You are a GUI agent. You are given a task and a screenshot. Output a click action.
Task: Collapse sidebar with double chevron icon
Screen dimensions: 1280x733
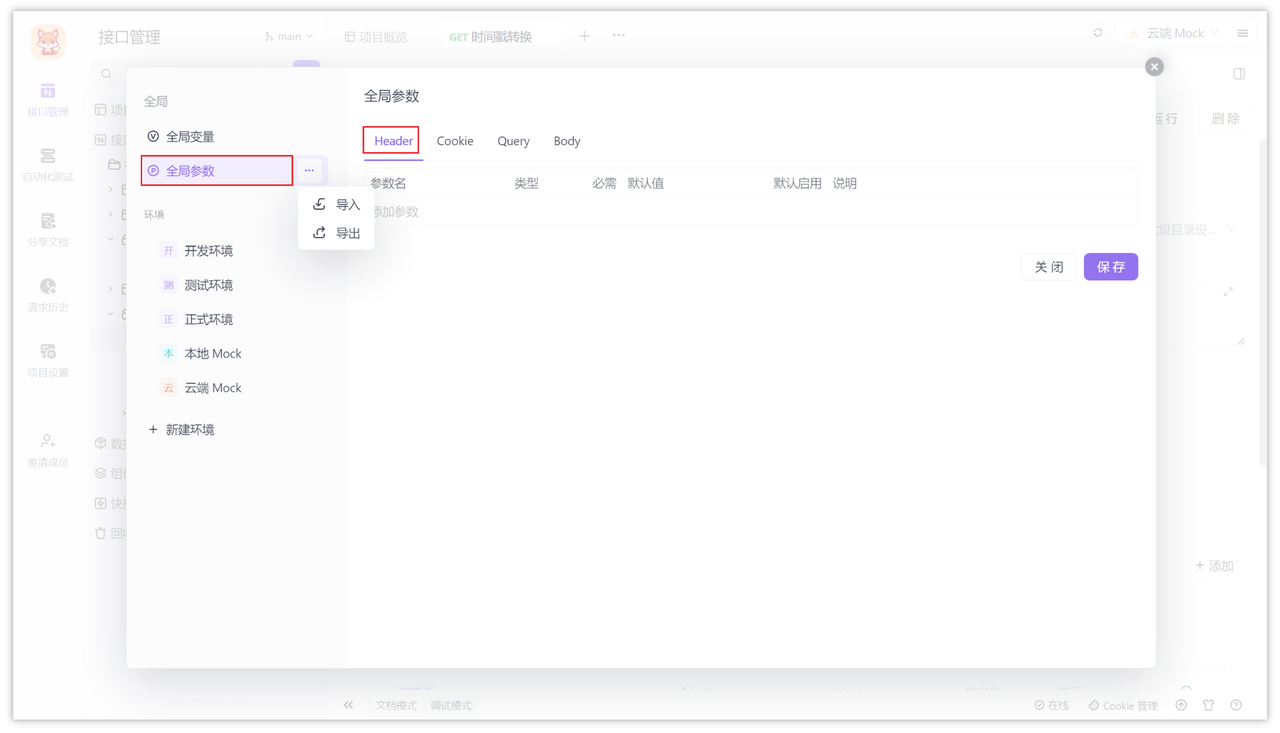348,705
